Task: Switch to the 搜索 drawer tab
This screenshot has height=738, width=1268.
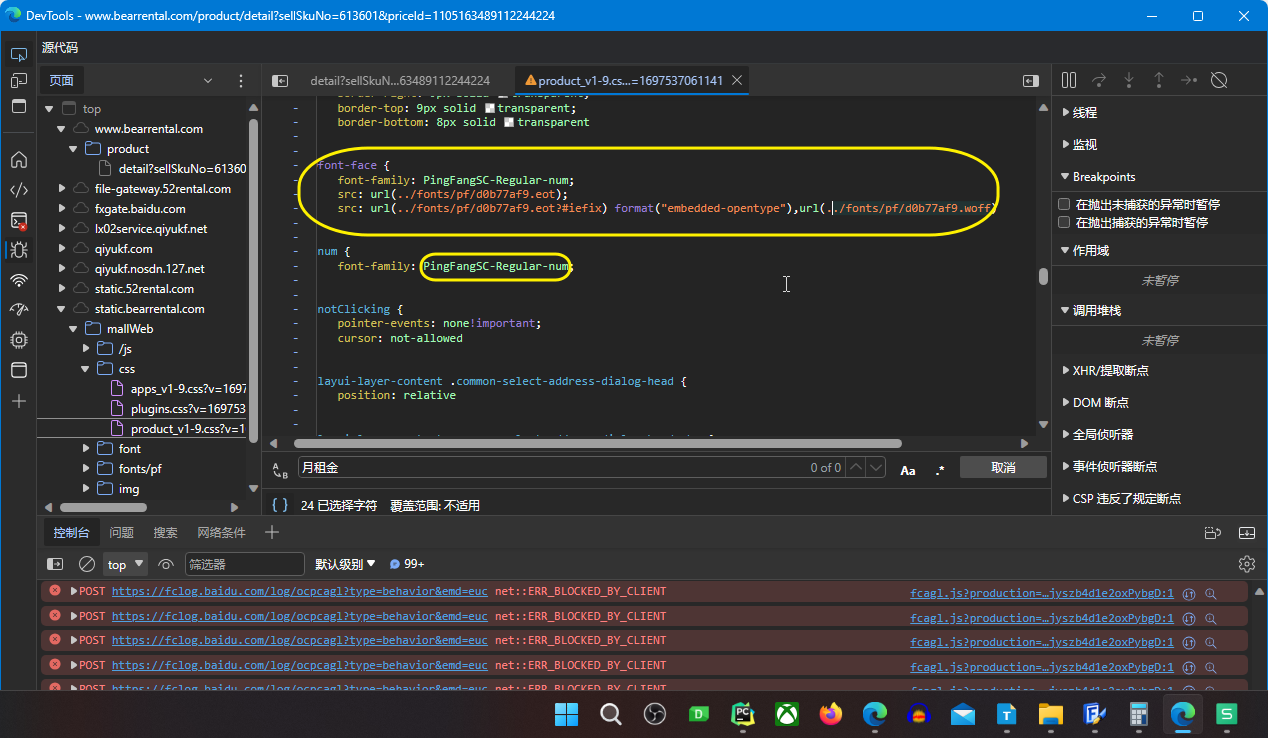Action: [166, 533]
